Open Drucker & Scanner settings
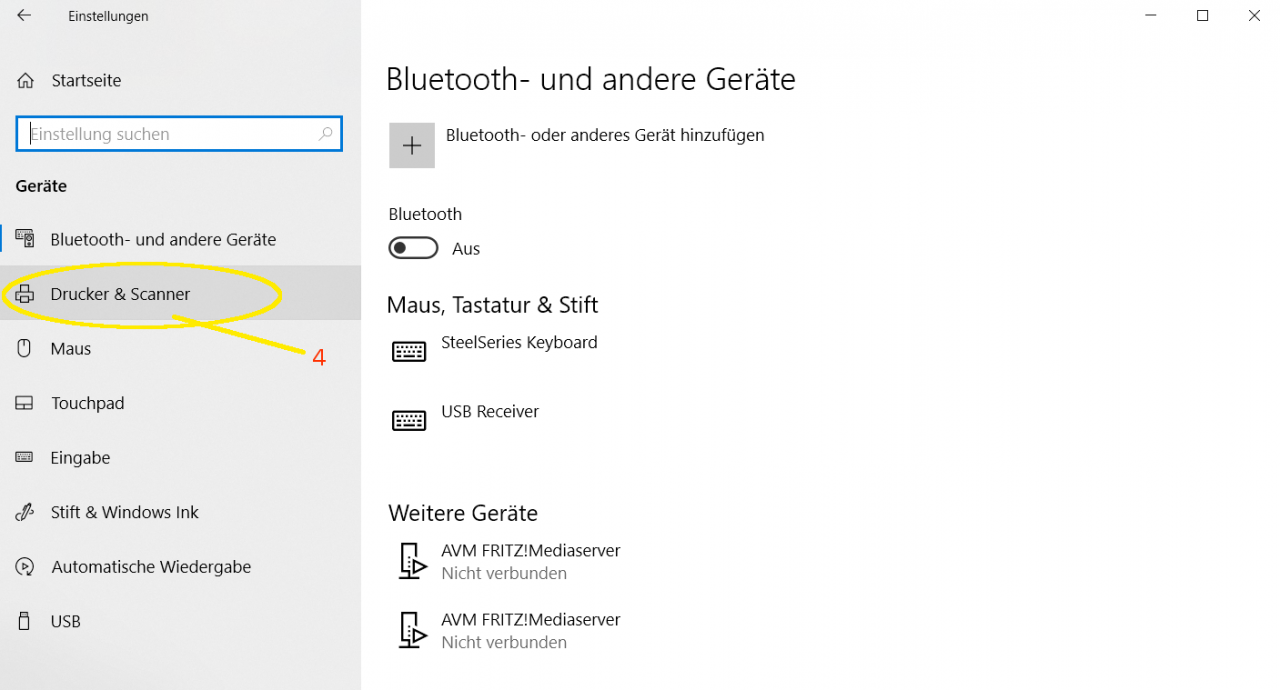 [180, 294]
